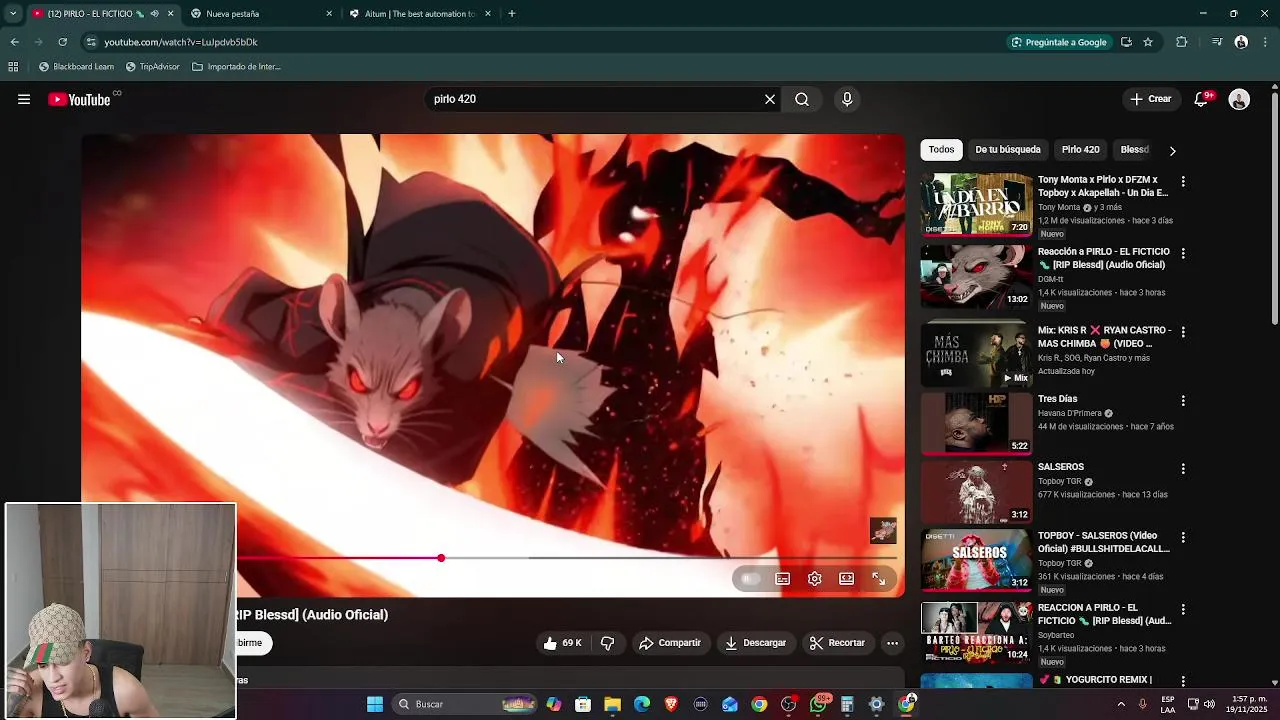Click Pregúntale a Google button

point(1059,42)
